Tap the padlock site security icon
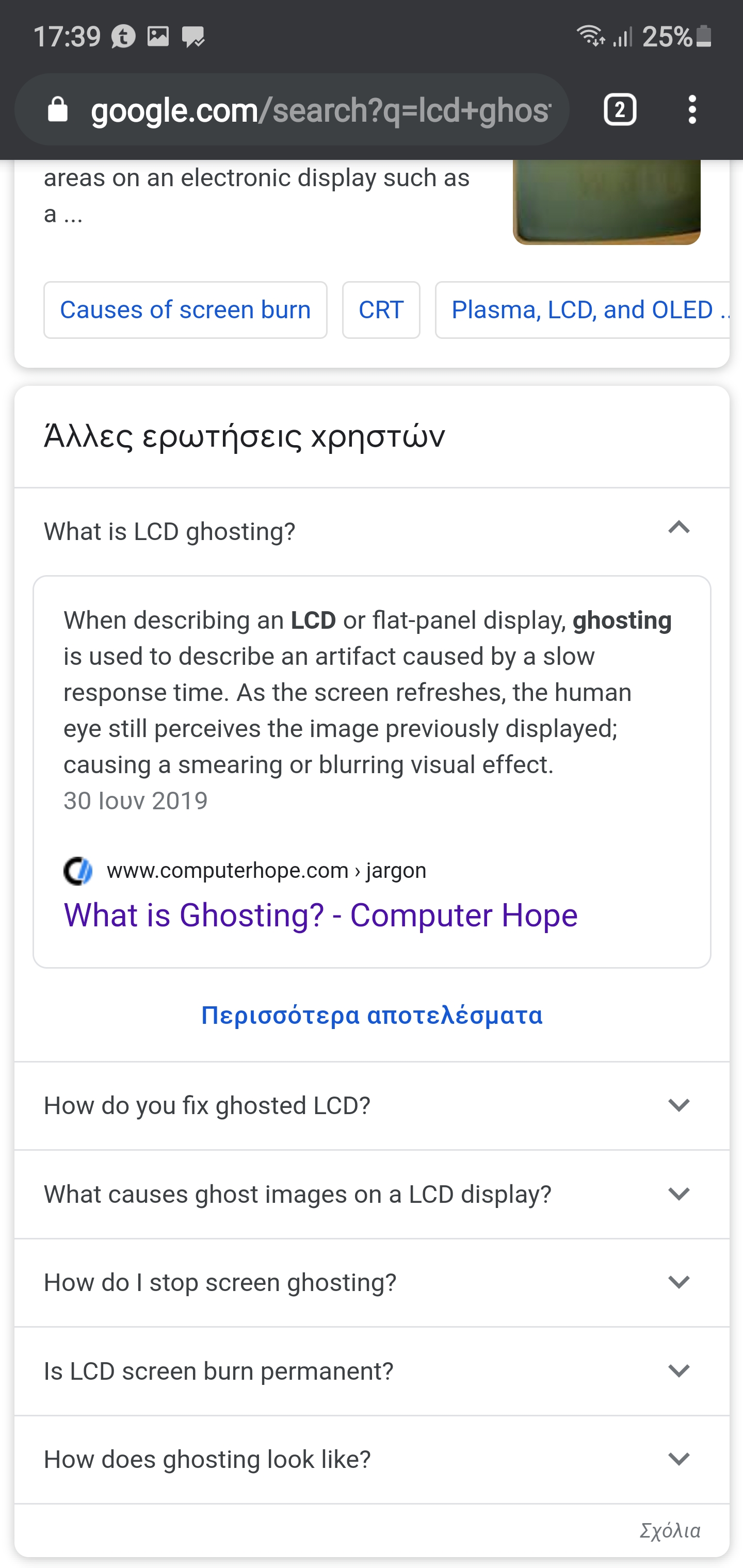Image resolution: width=743 pixels, height=1568 pixels. (x=58, y=109)
